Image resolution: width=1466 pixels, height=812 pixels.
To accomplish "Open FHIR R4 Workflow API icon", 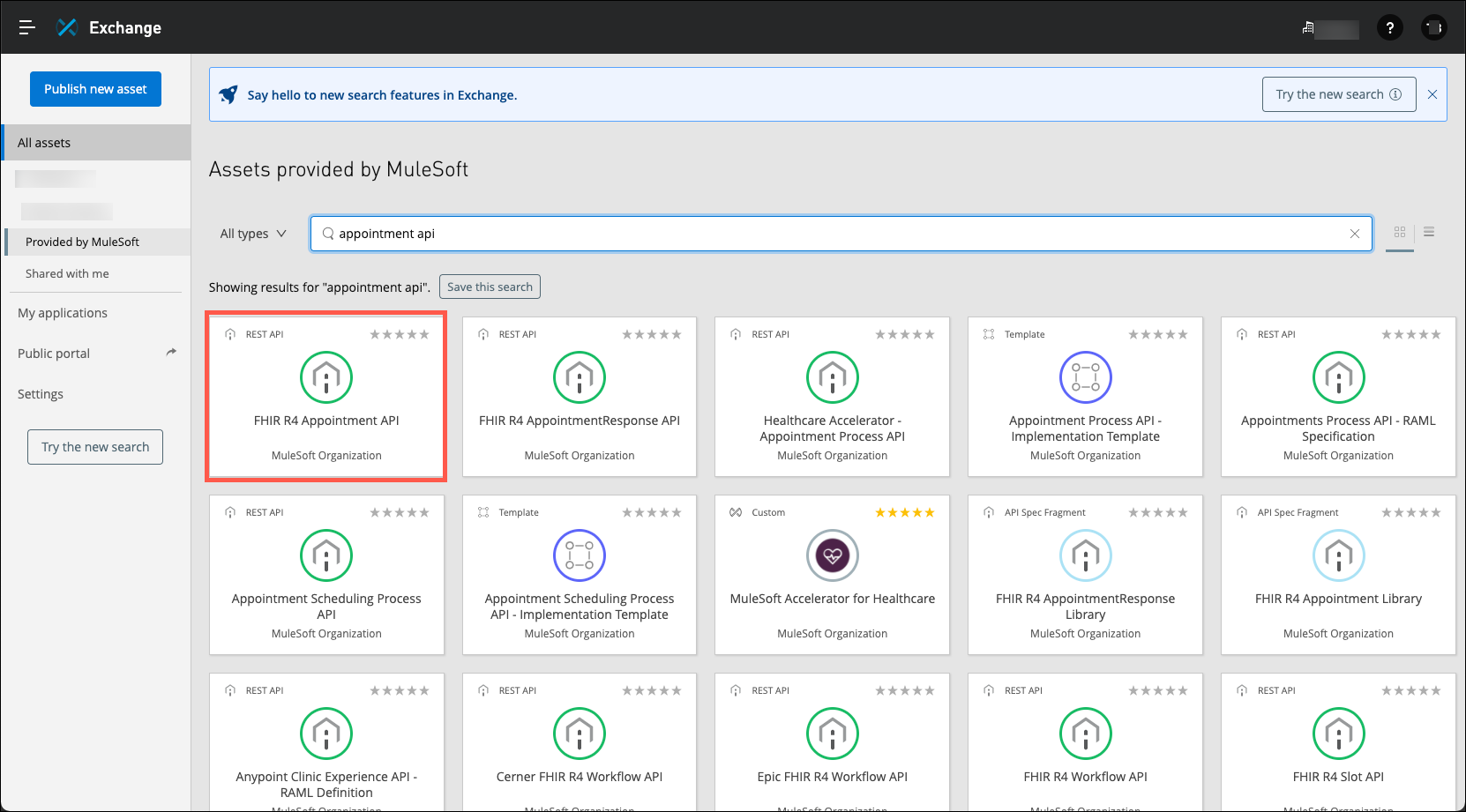I will coord(1086,734).
